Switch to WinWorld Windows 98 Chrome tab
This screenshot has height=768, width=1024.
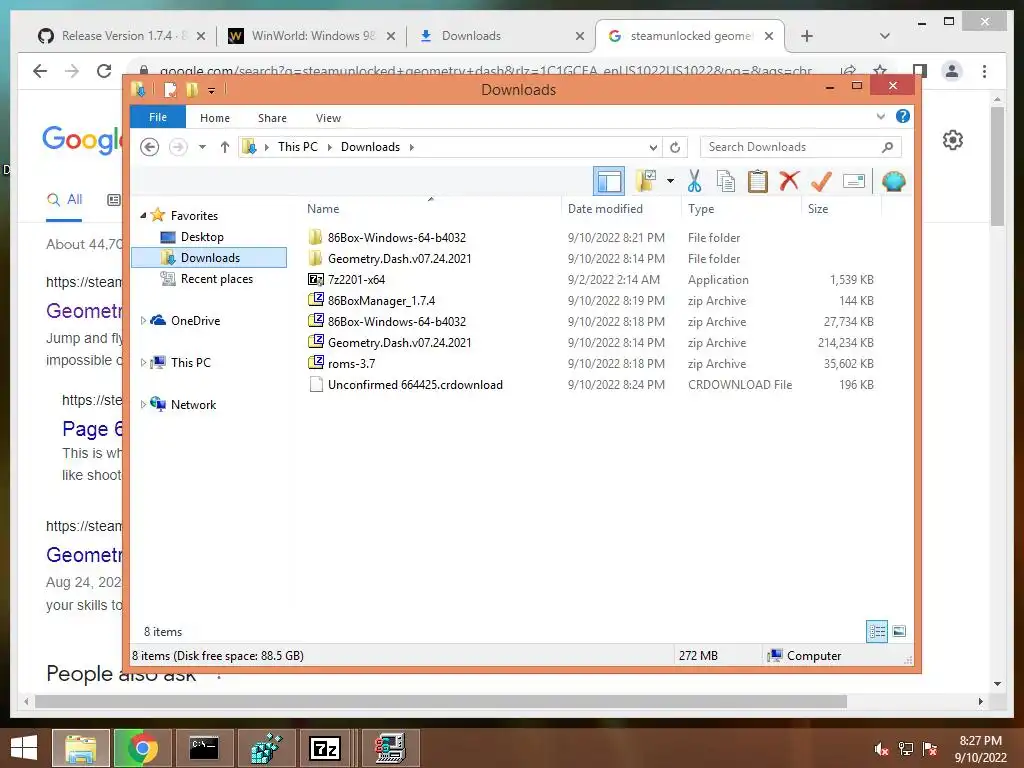tap(311, 36)
